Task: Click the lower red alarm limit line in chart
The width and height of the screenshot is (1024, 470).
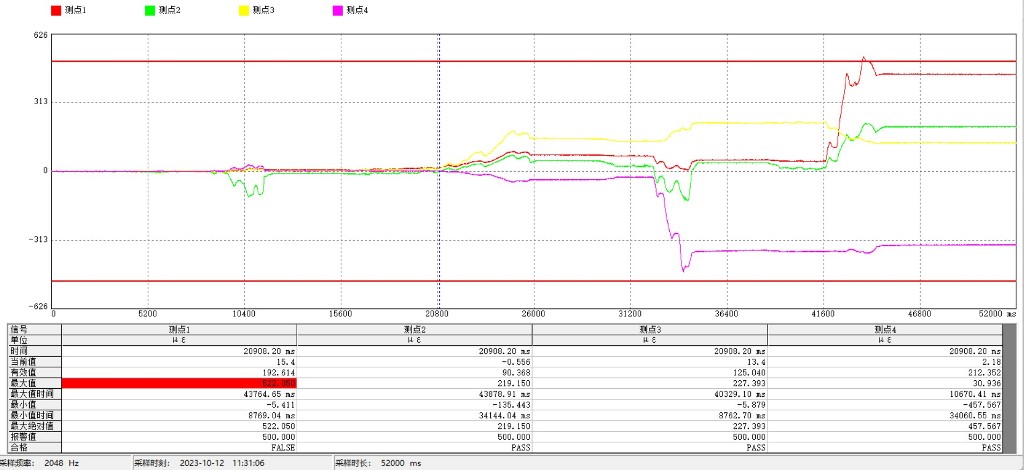Action: pos(534,281)
